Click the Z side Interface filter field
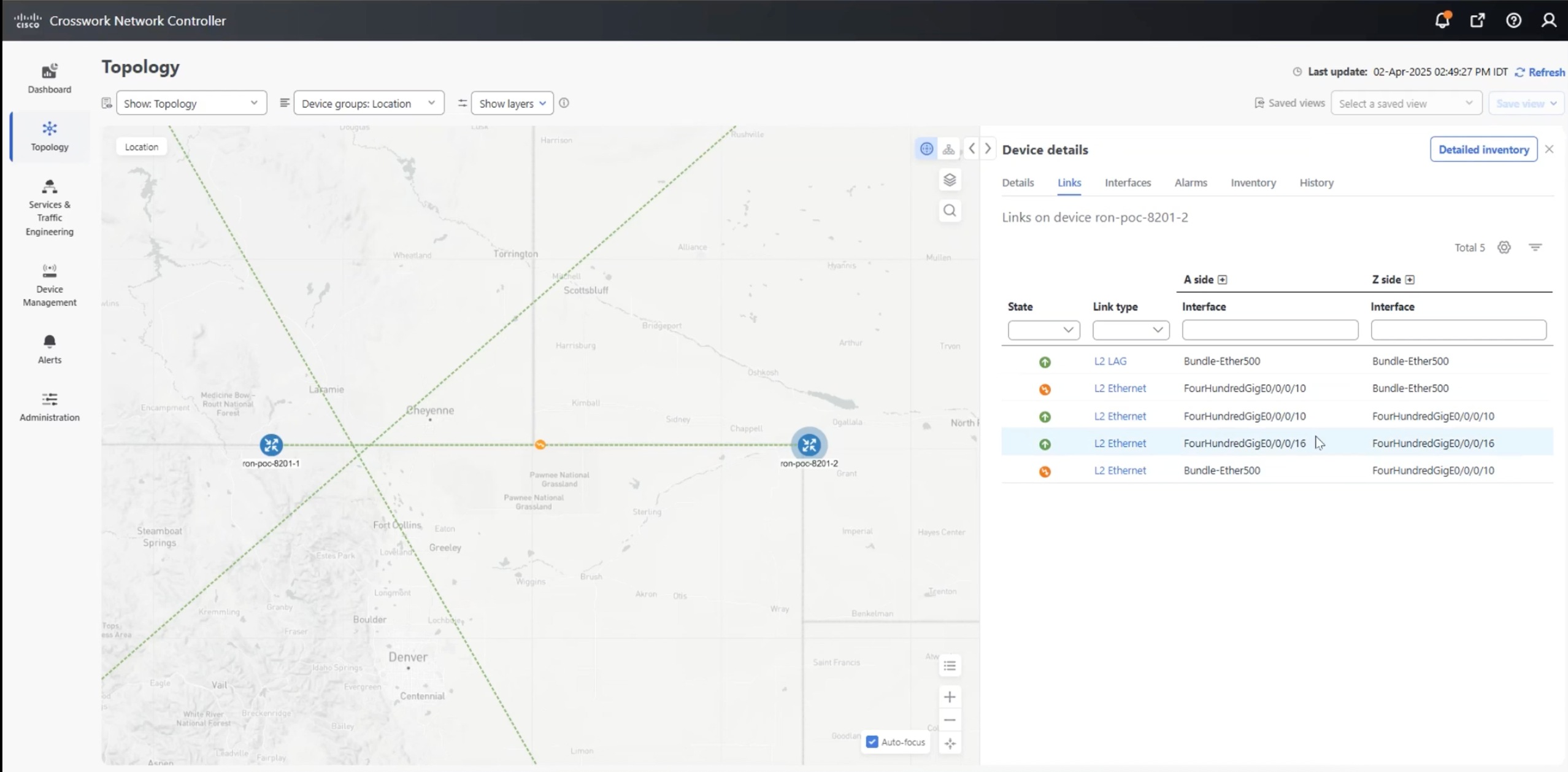The height and width of the screenshot is (772, 1568). click(1458, 330)
